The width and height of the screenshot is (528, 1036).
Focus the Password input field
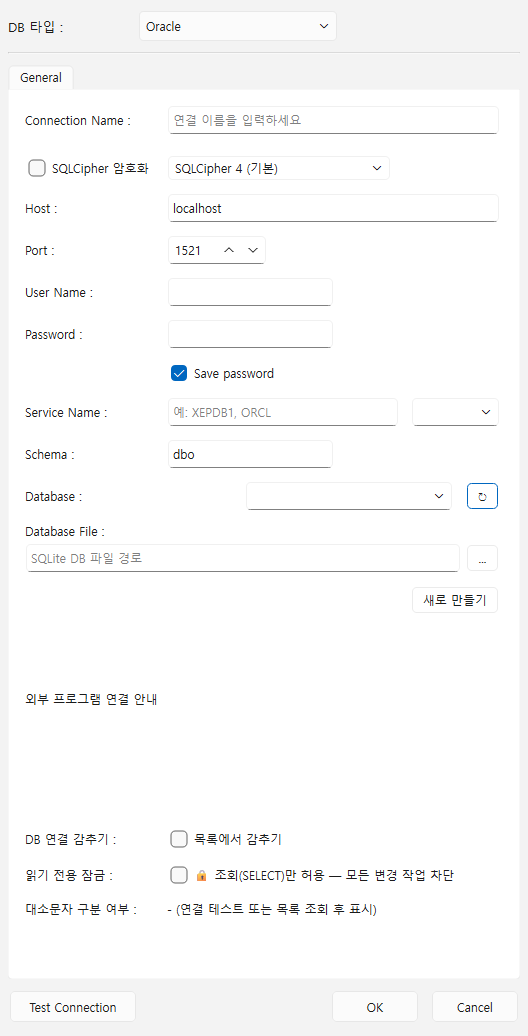[250, 334]
